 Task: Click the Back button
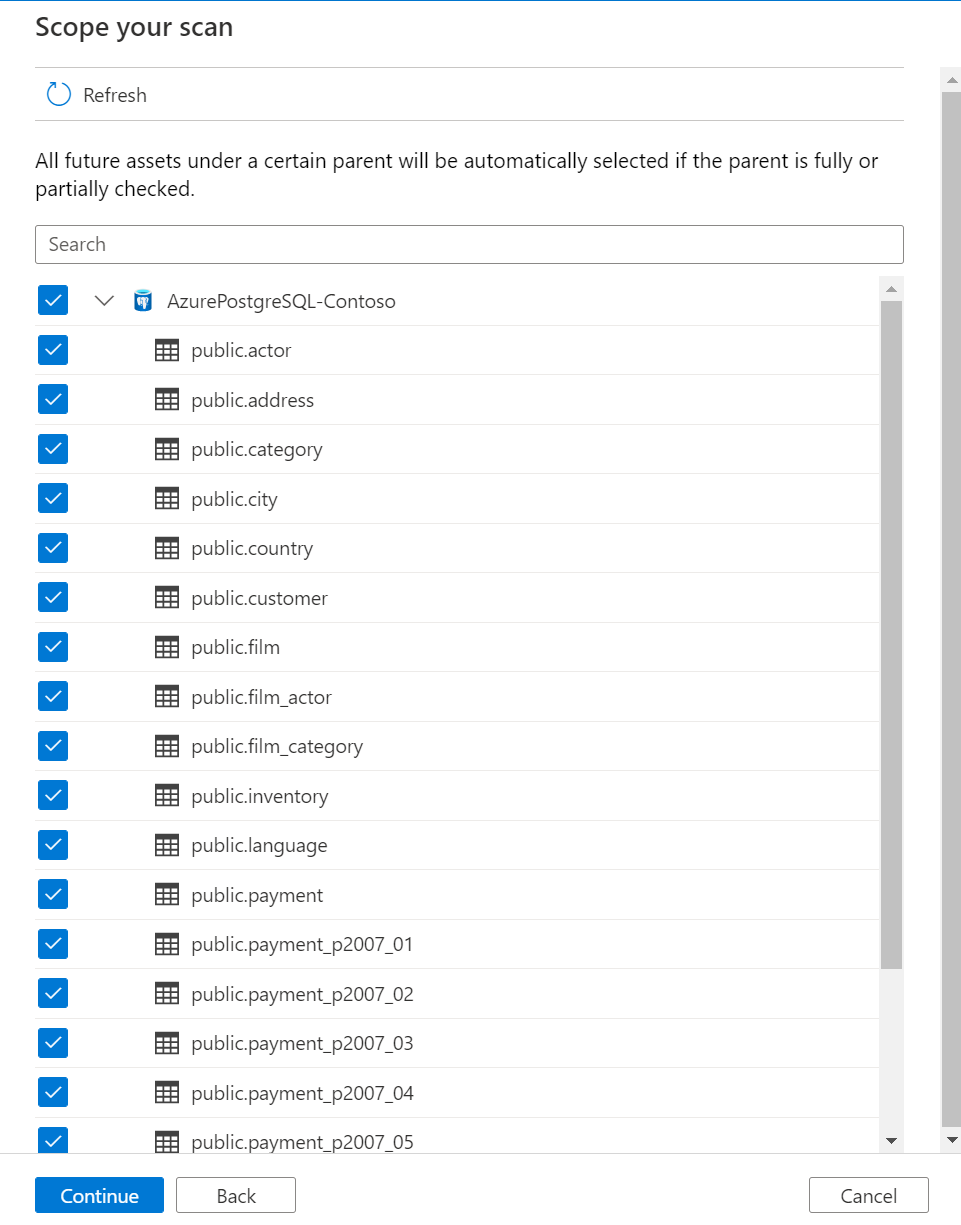click(236, 1196)
